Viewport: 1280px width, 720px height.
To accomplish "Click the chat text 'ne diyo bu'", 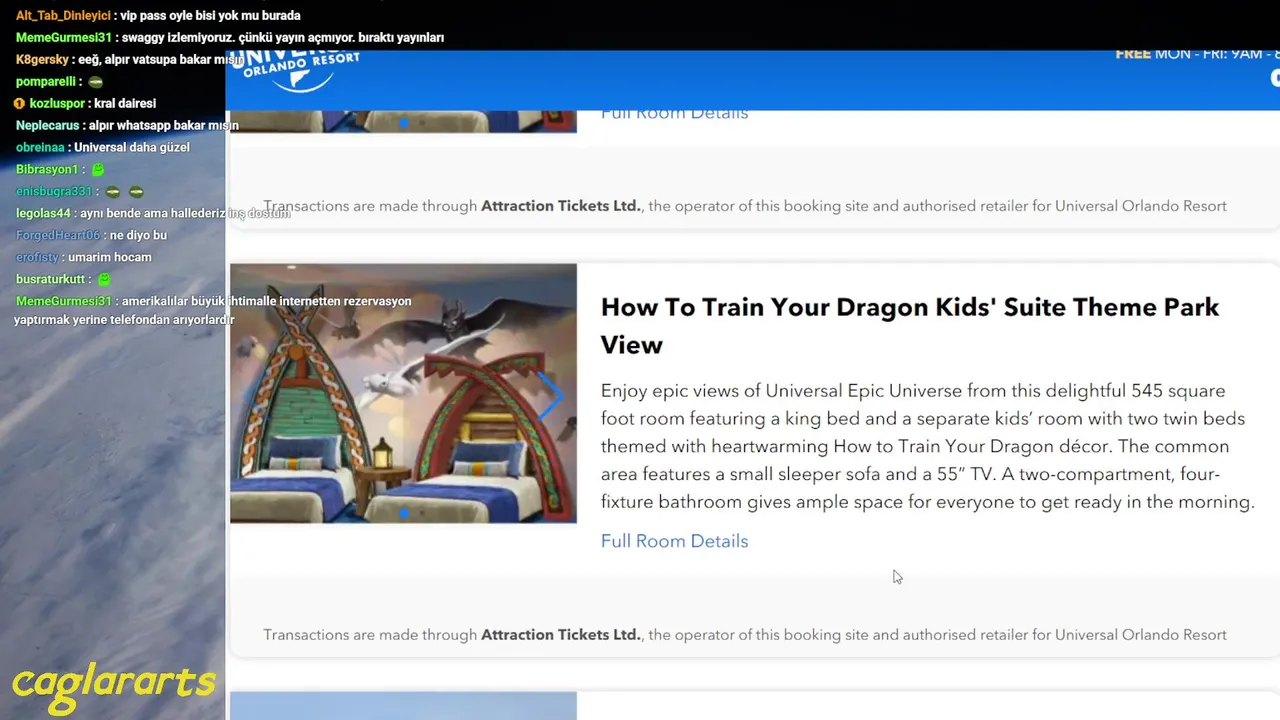I will [x=138, y=236].
